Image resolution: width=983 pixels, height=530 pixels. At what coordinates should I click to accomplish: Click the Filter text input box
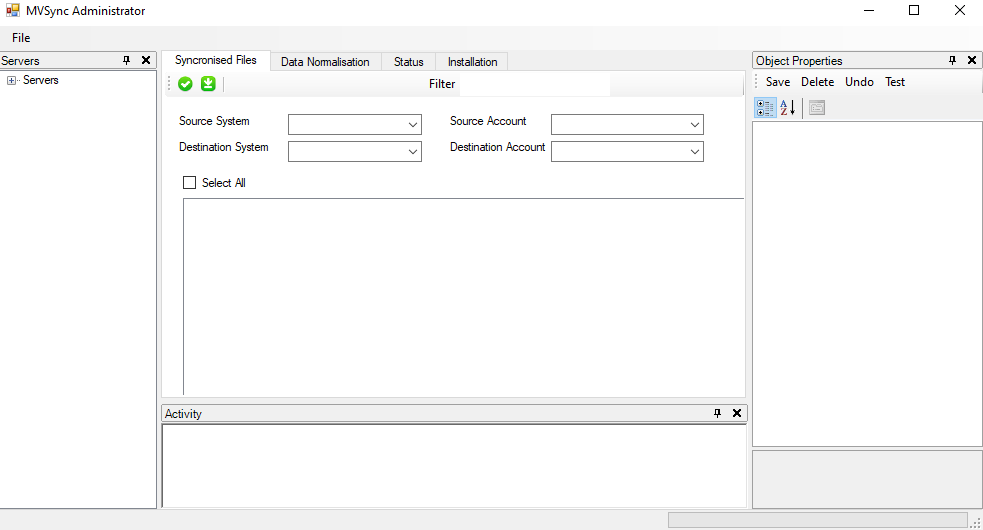535,84
